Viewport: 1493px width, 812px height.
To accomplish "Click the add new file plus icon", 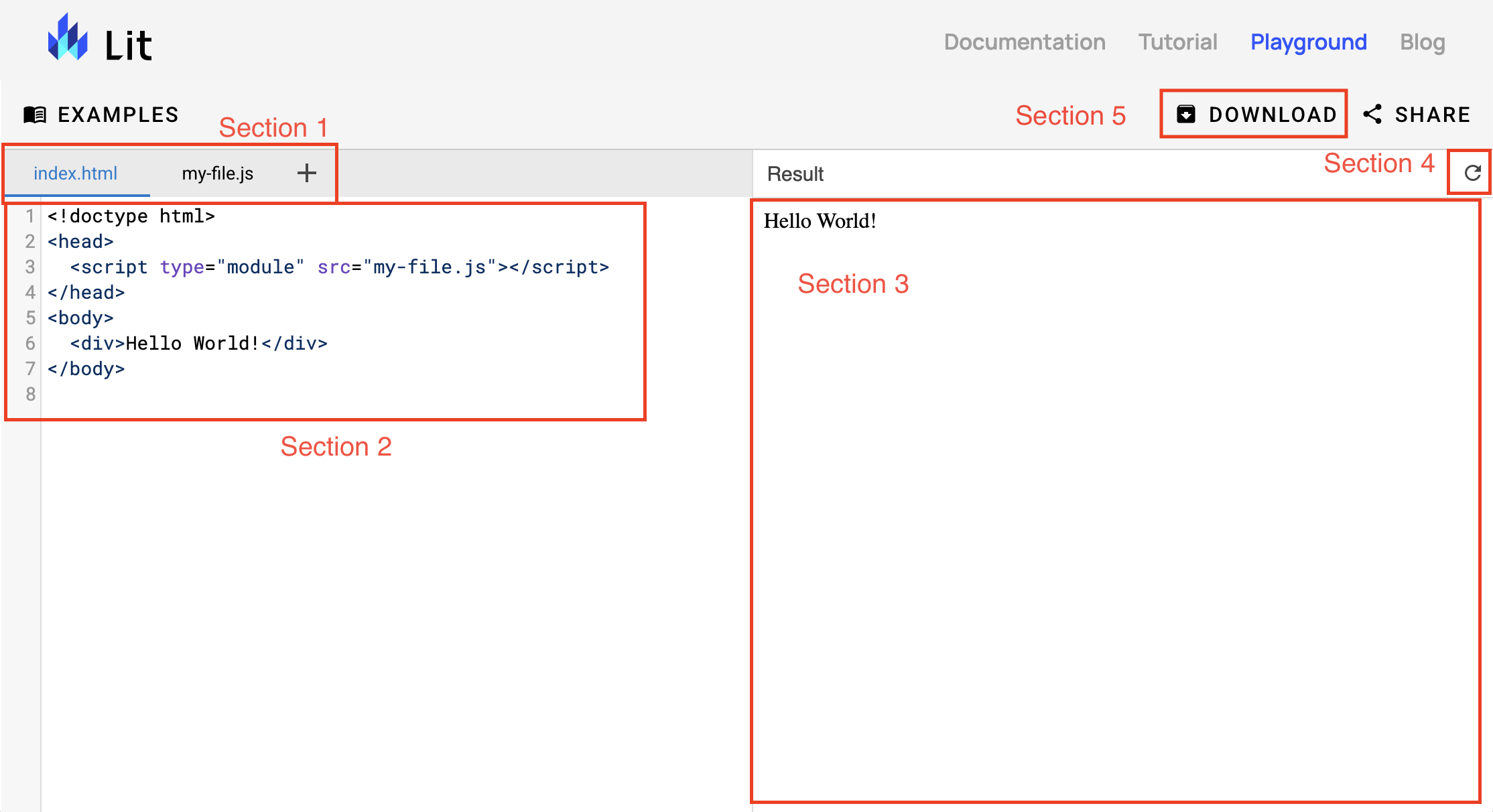I will 307,172.
